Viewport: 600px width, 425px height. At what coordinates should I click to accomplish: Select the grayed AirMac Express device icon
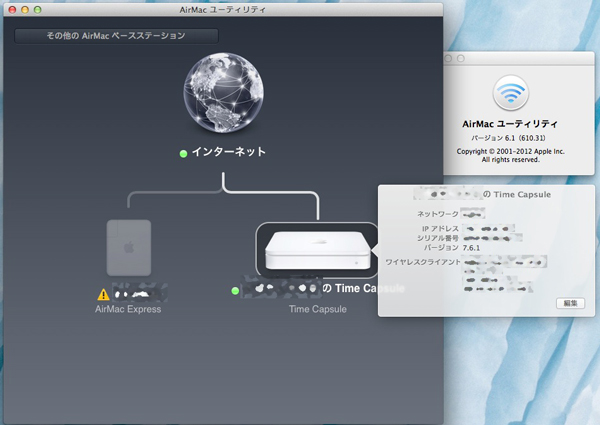pyautogui.click(x=129, y=248)
